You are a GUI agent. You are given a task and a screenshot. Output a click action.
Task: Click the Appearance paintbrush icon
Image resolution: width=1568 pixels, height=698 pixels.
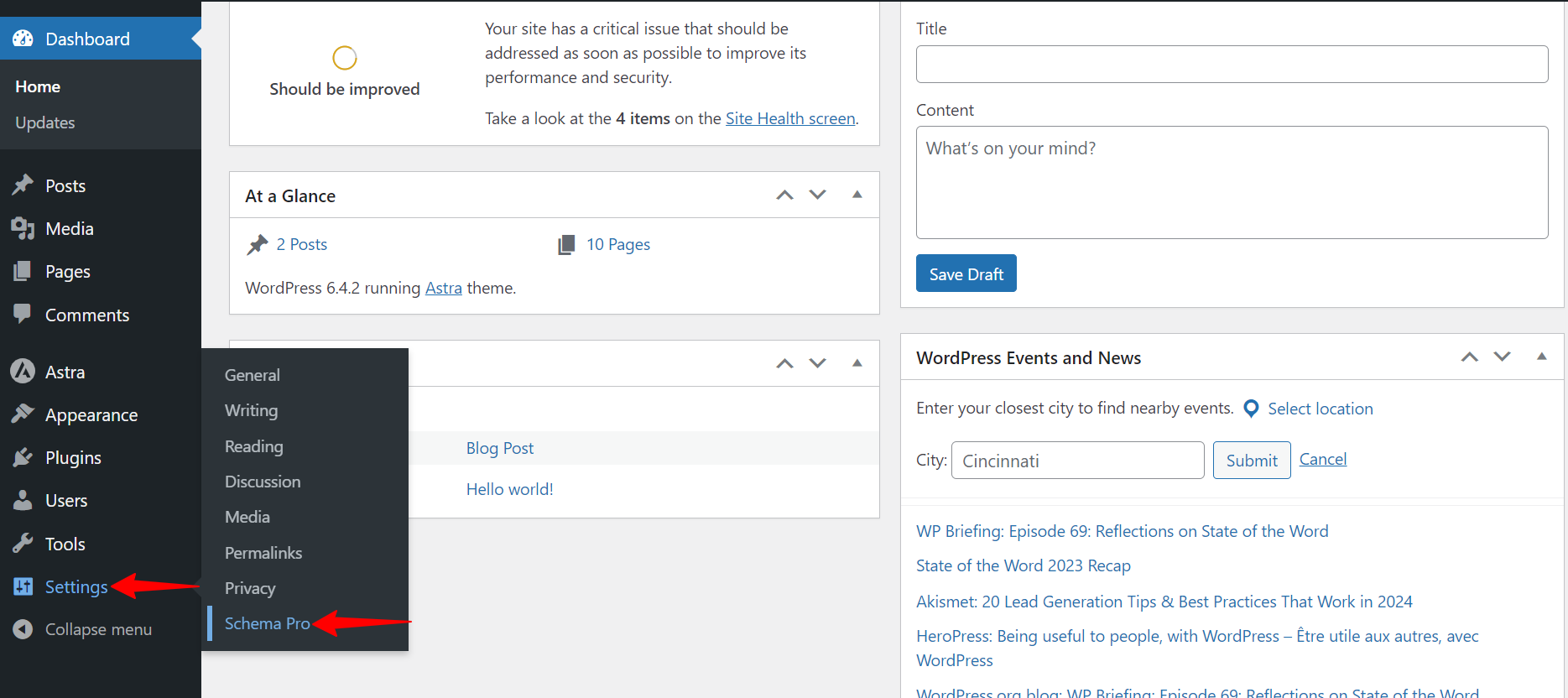click(x=23, y=414)
